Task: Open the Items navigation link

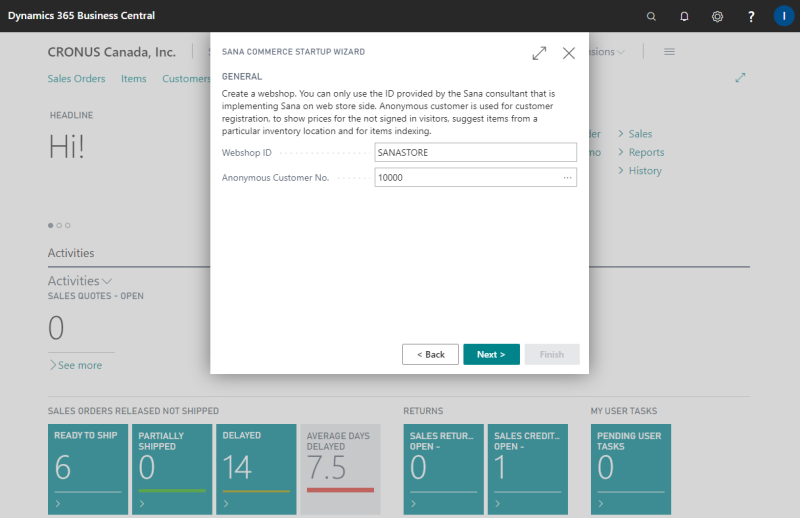Action: (x=134, y=79)
